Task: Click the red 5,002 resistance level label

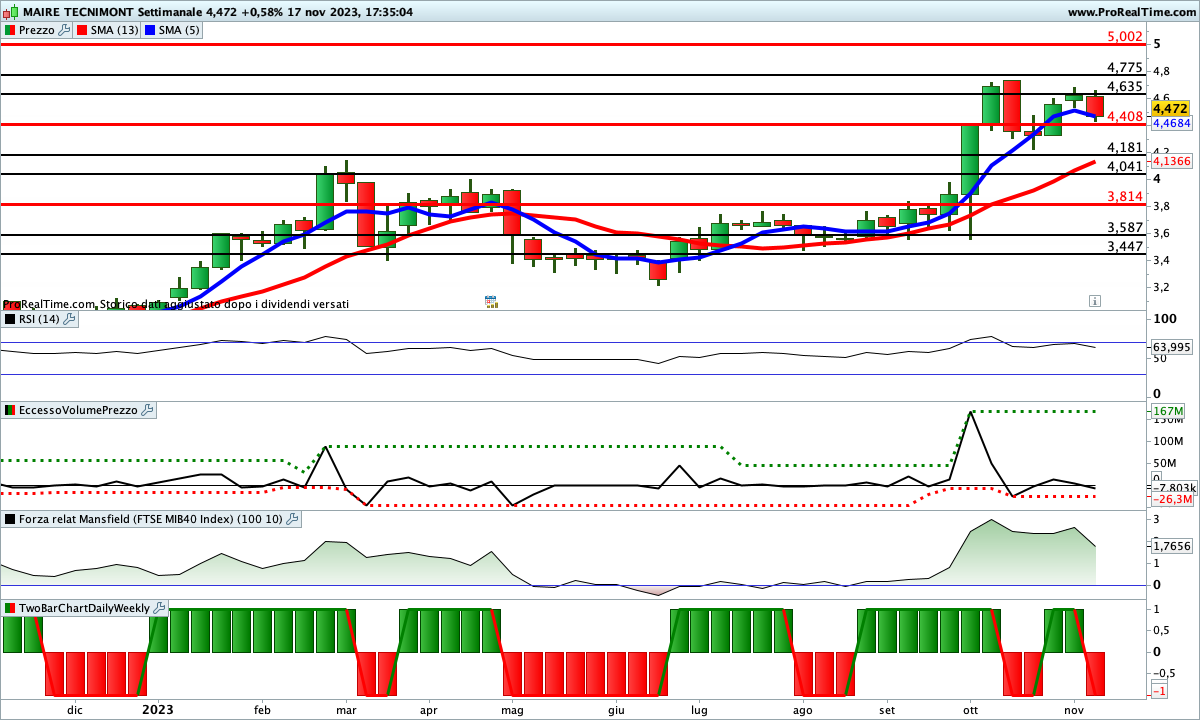Action: point(1125,37)
